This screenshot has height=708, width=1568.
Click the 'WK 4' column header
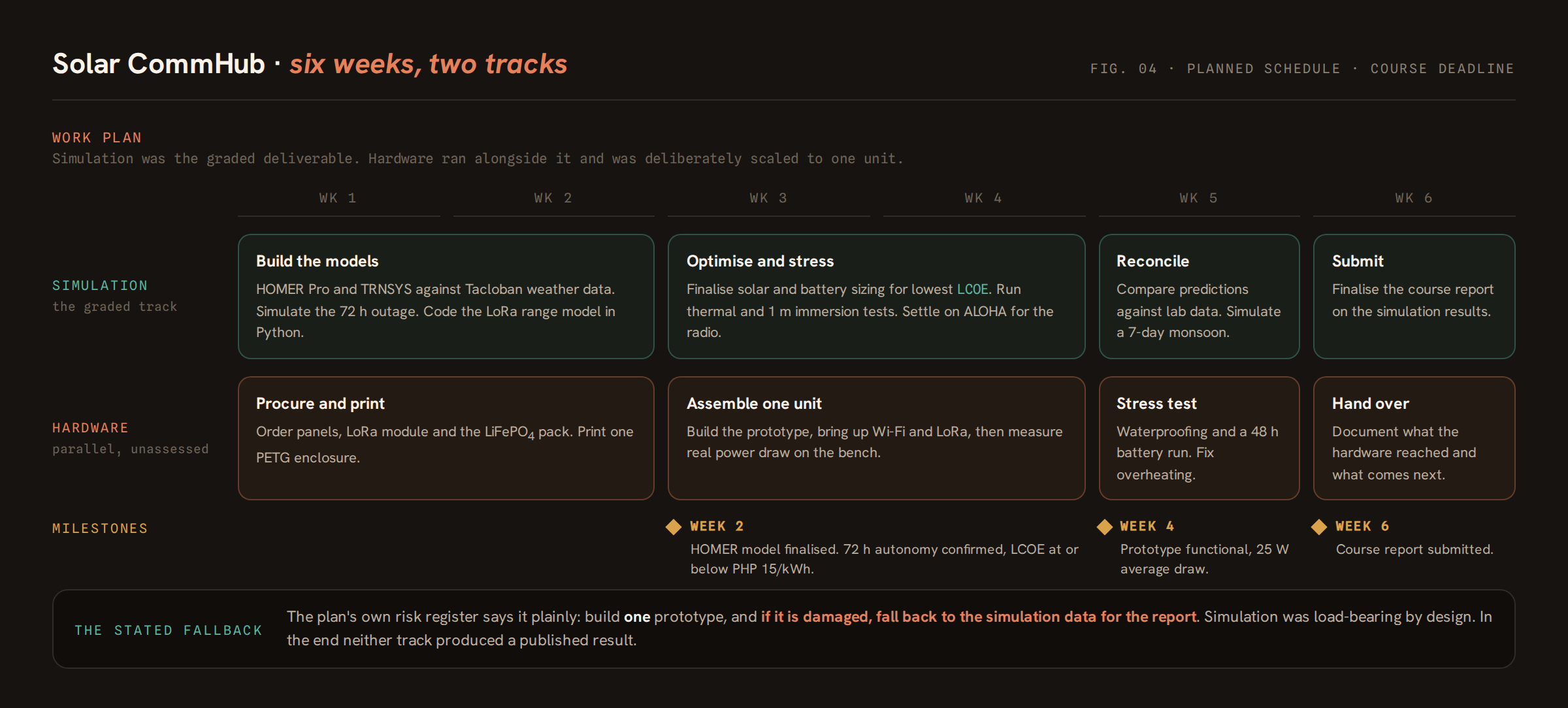pyautogui.click(x=983, y=198)
